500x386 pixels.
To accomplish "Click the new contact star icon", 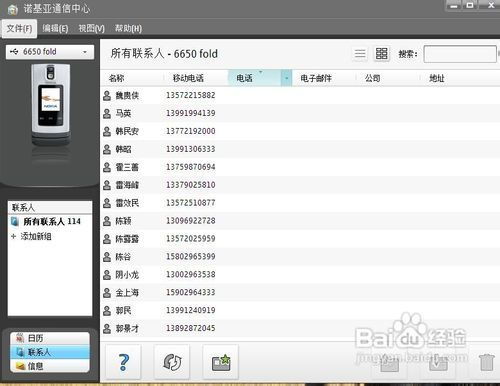I will click(221, 362).
